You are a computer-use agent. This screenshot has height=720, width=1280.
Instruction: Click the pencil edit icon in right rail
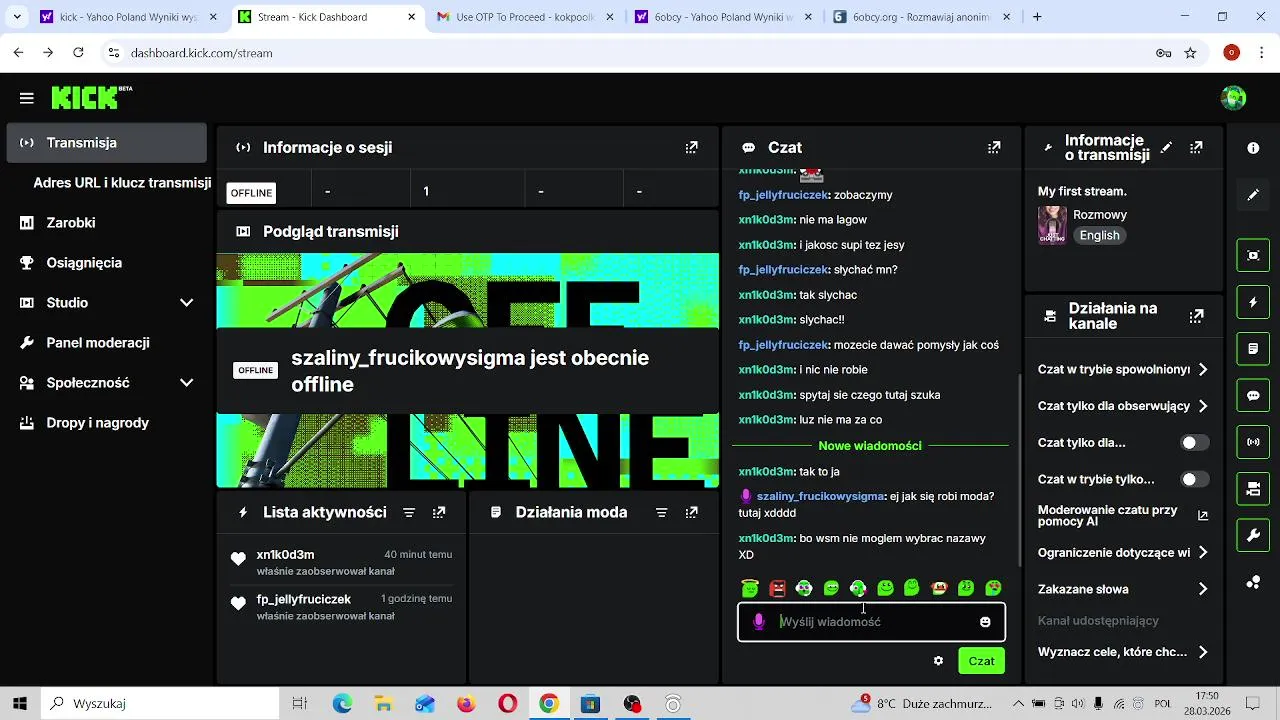click(1253, 195)
